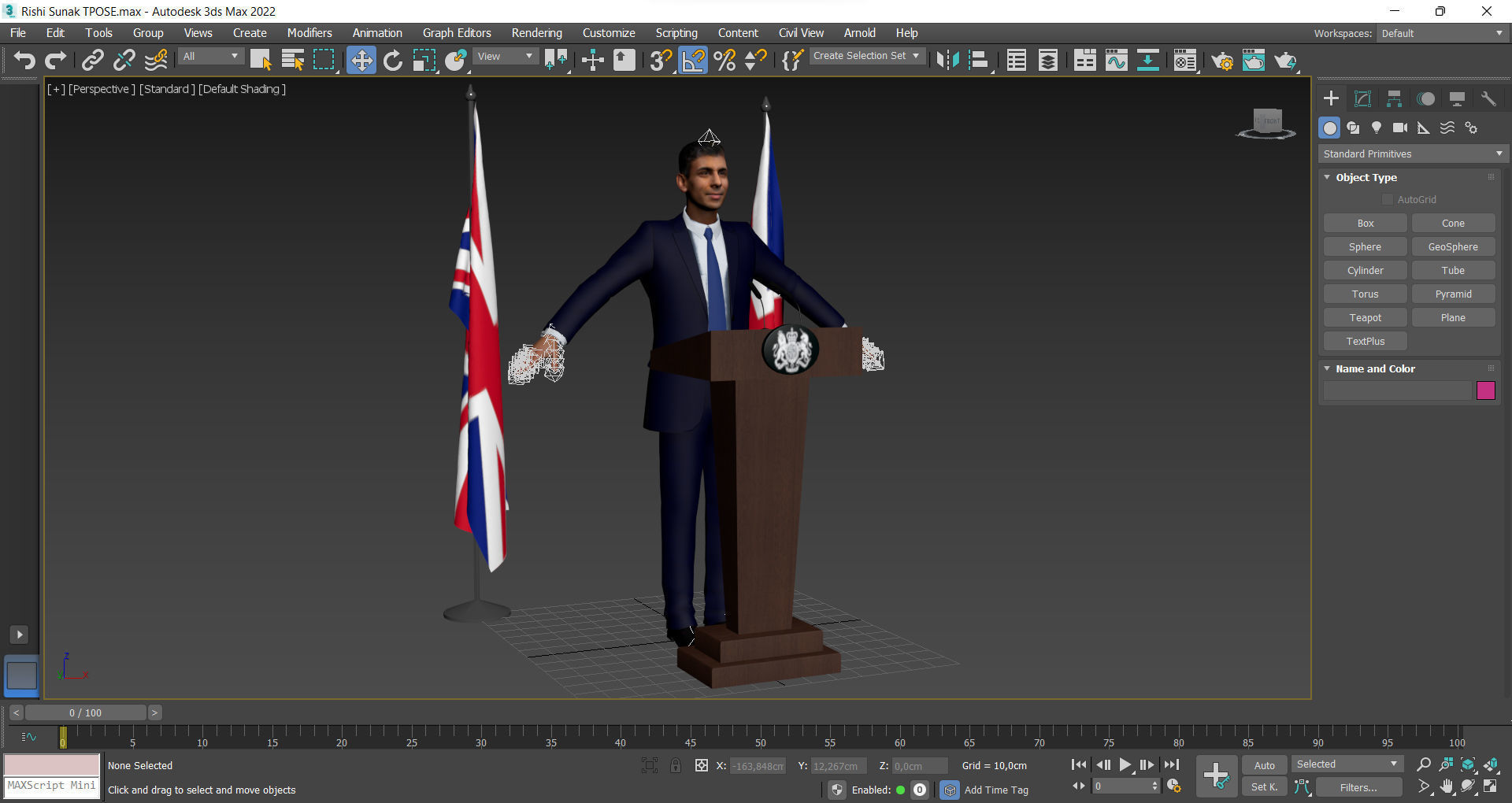Enable the AutoGrid checkbox
Screen dimensions: 1512x803
(1388, 200)
